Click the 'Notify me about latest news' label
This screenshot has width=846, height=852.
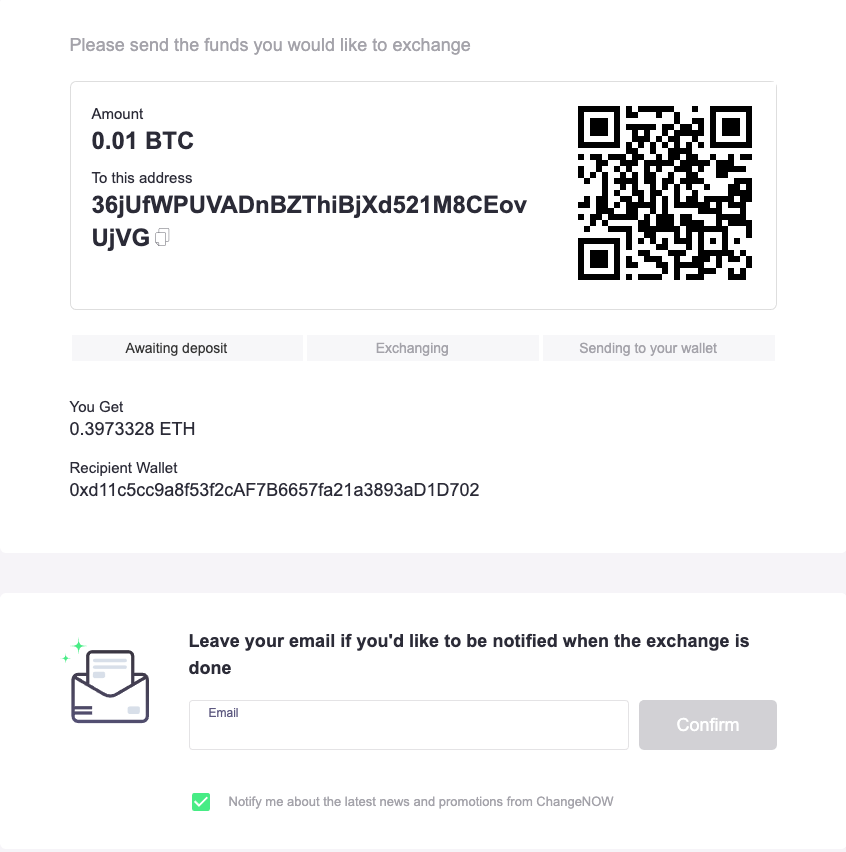point(421,801)
